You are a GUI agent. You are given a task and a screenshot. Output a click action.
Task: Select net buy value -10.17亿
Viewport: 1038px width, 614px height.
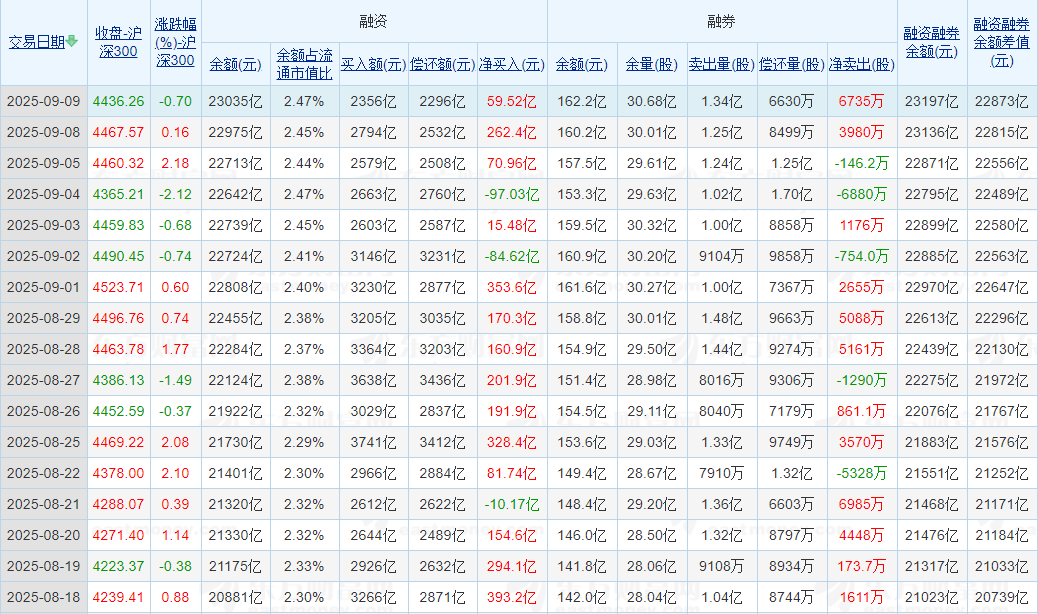click(x=512, y=504)
